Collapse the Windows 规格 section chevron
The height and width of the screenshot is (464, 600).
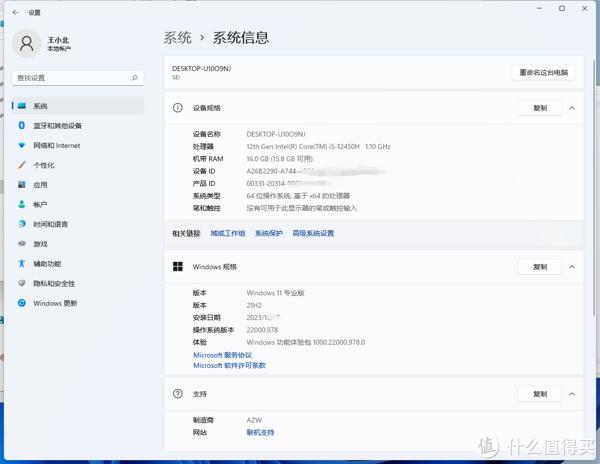pyautogui.click(x=572, y=267)
